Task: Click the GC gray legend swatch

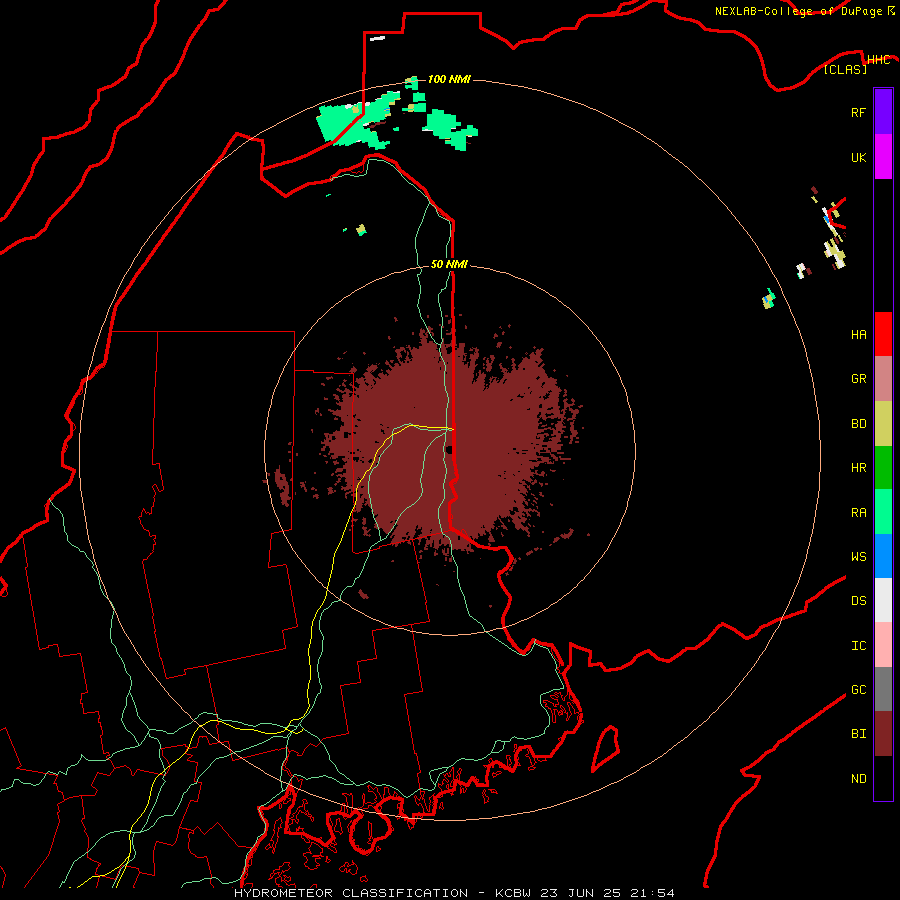Action: tap(883, 689)
